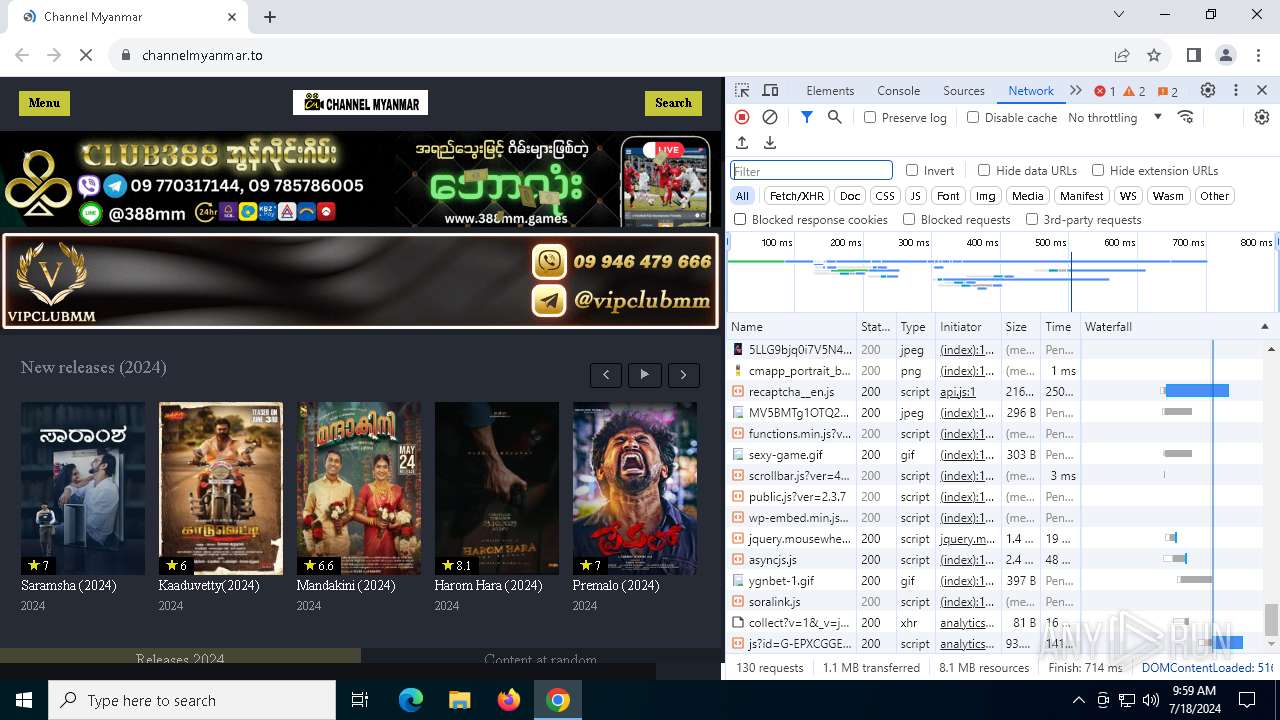Image resolution: width=1280 pixels, height=720 pixels.
Task: Toggle the network filter funnel icon
Action: point(807,117)
